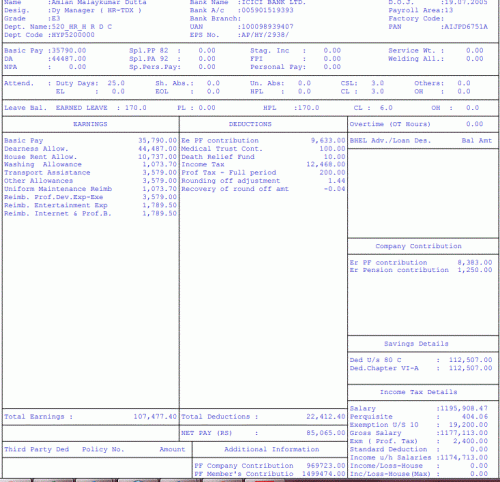
Task: Select the DA value '44487.00' in the pay summary
Action: 69,59
